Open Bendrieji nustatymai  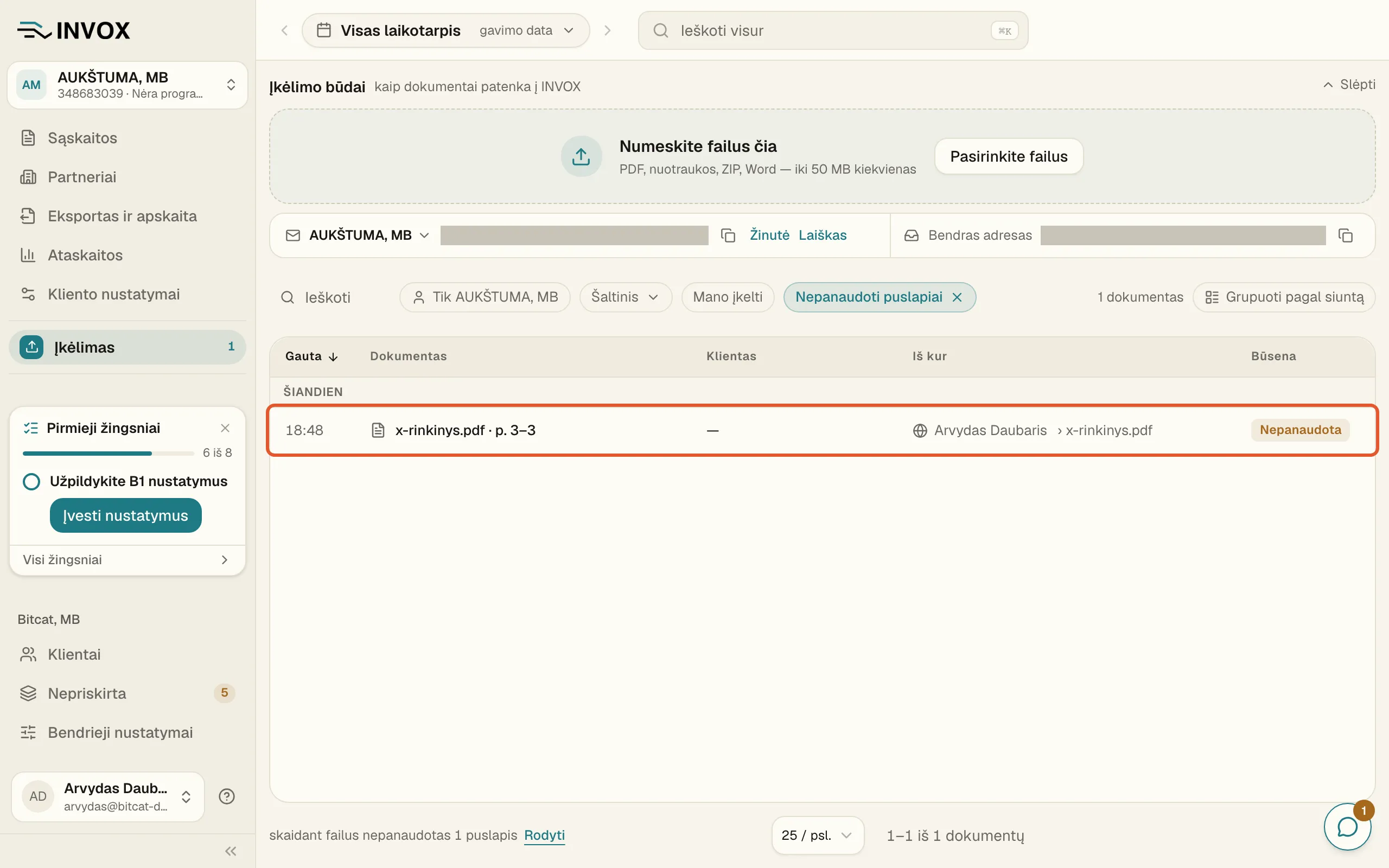128,732
